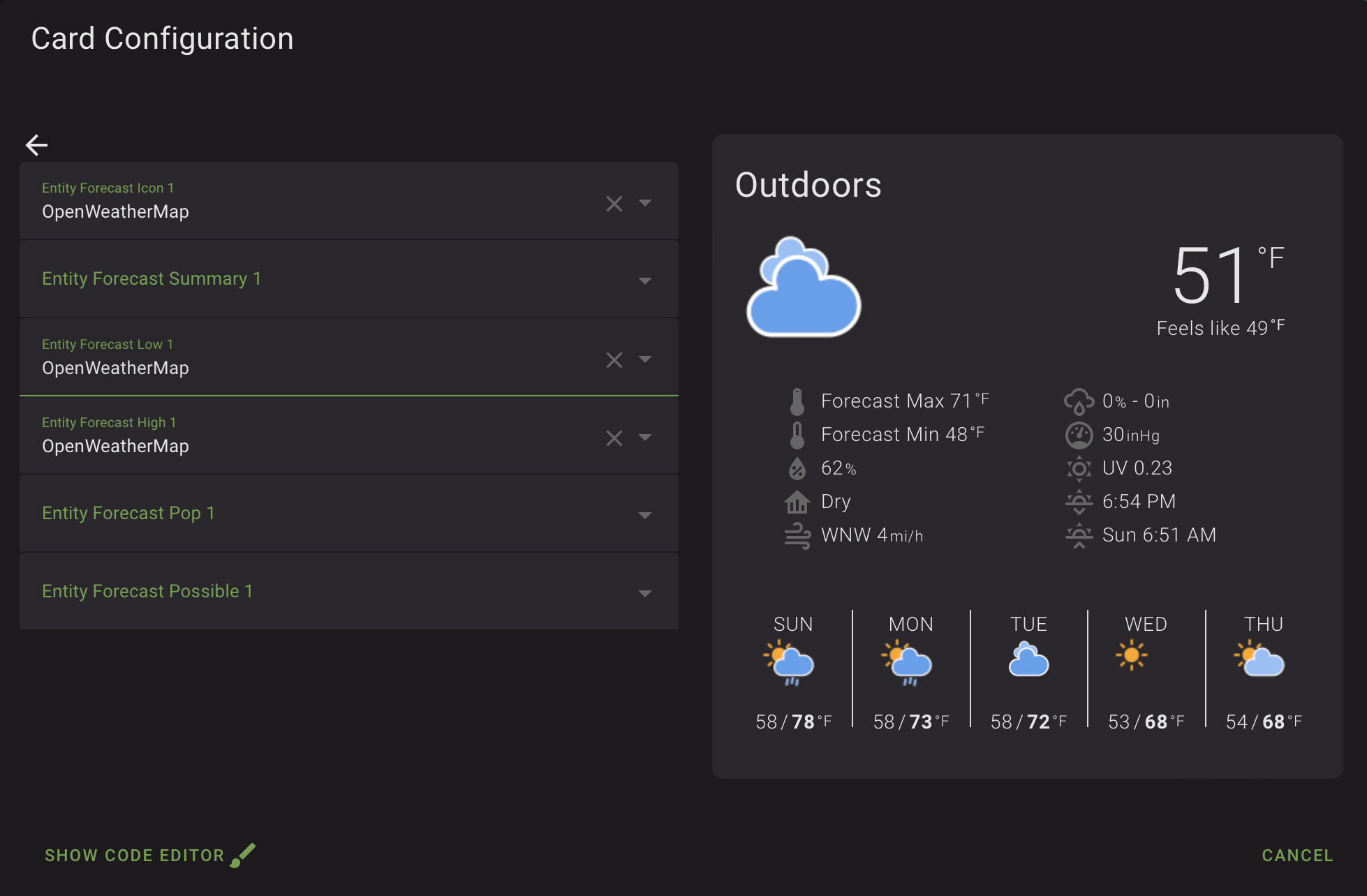The width and height of the screenshot is (1367, 896).
Task: Click the Cancel button
Action: click(1297, 855)
